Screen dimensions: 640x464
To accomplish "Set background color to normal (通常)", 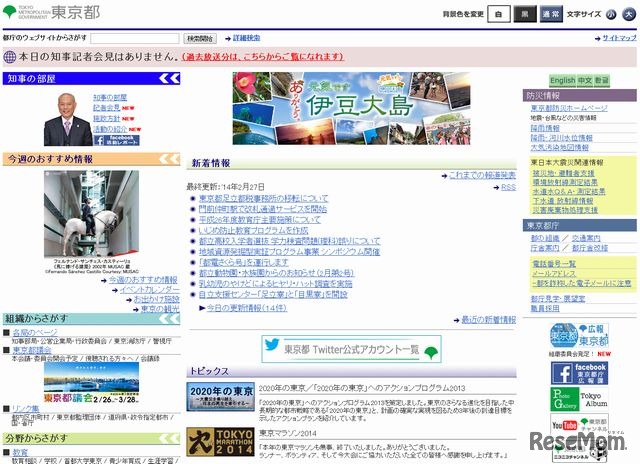I will tap(551, 14).
